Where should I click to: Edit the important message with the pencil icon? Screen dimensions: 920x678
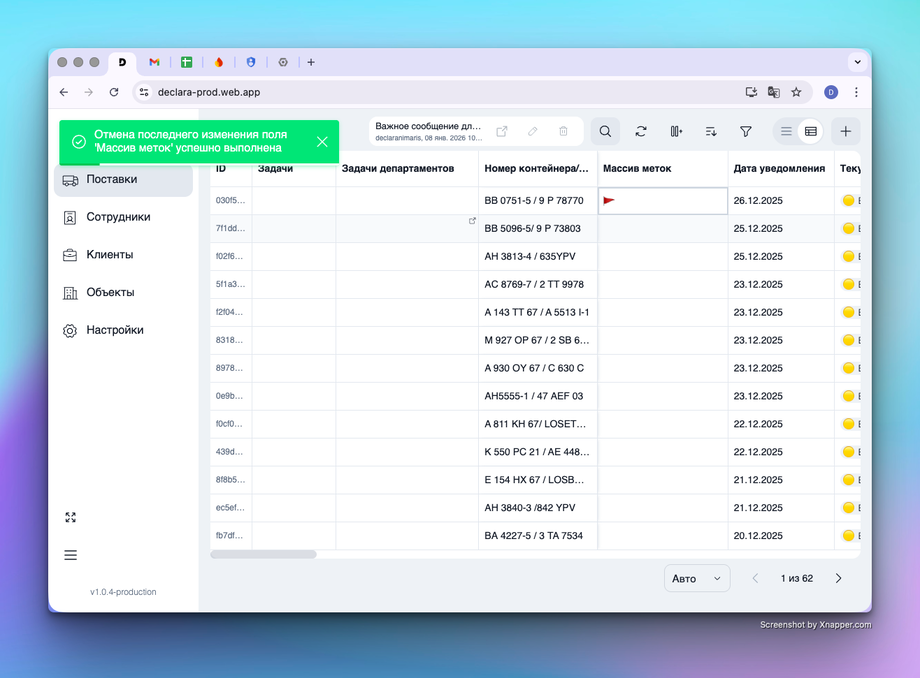tap(533, 131)
